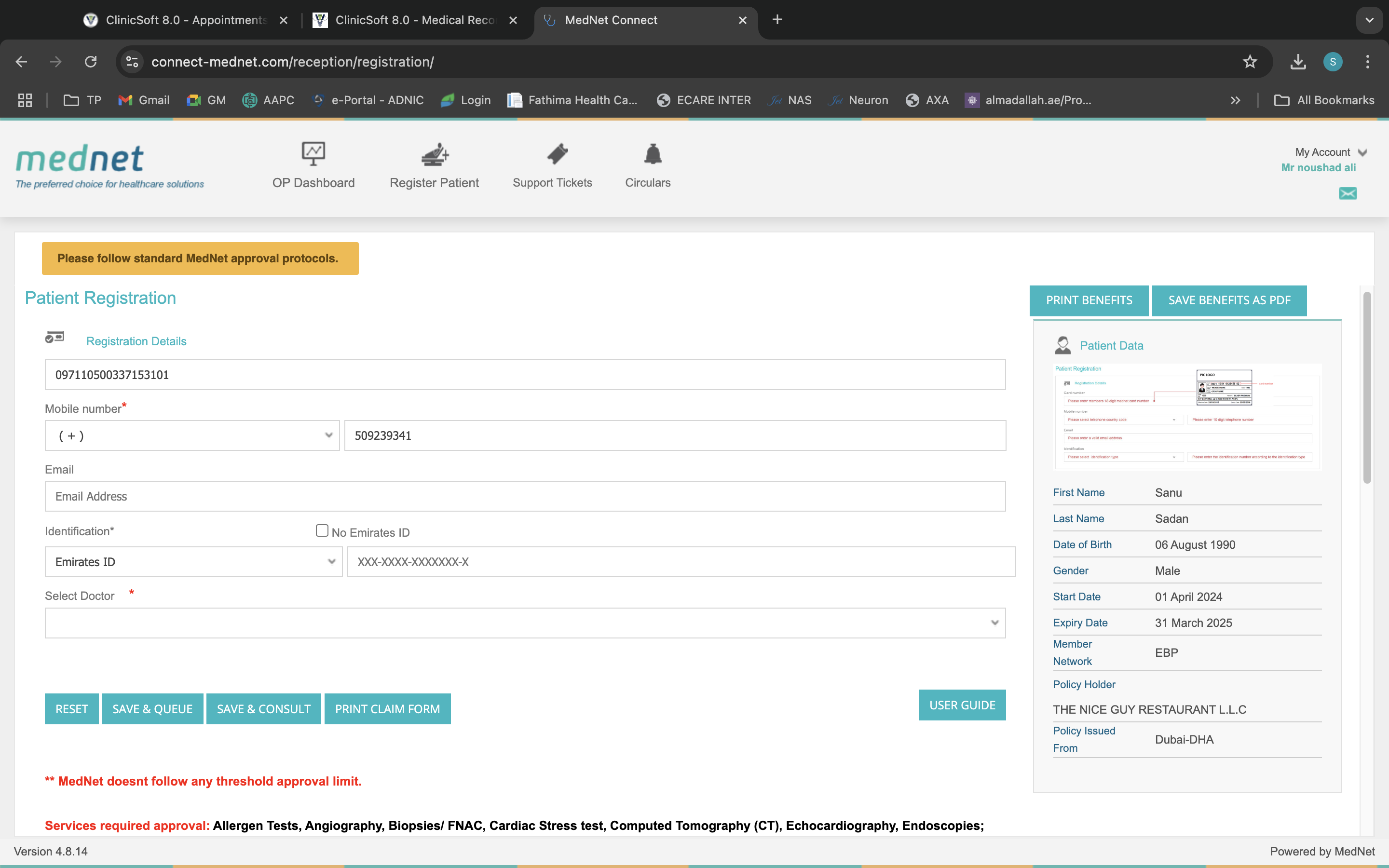Viewport: 1389px width, 868px height.
Task: Open the OP Dashboard monitor icon
Action: 313,154
